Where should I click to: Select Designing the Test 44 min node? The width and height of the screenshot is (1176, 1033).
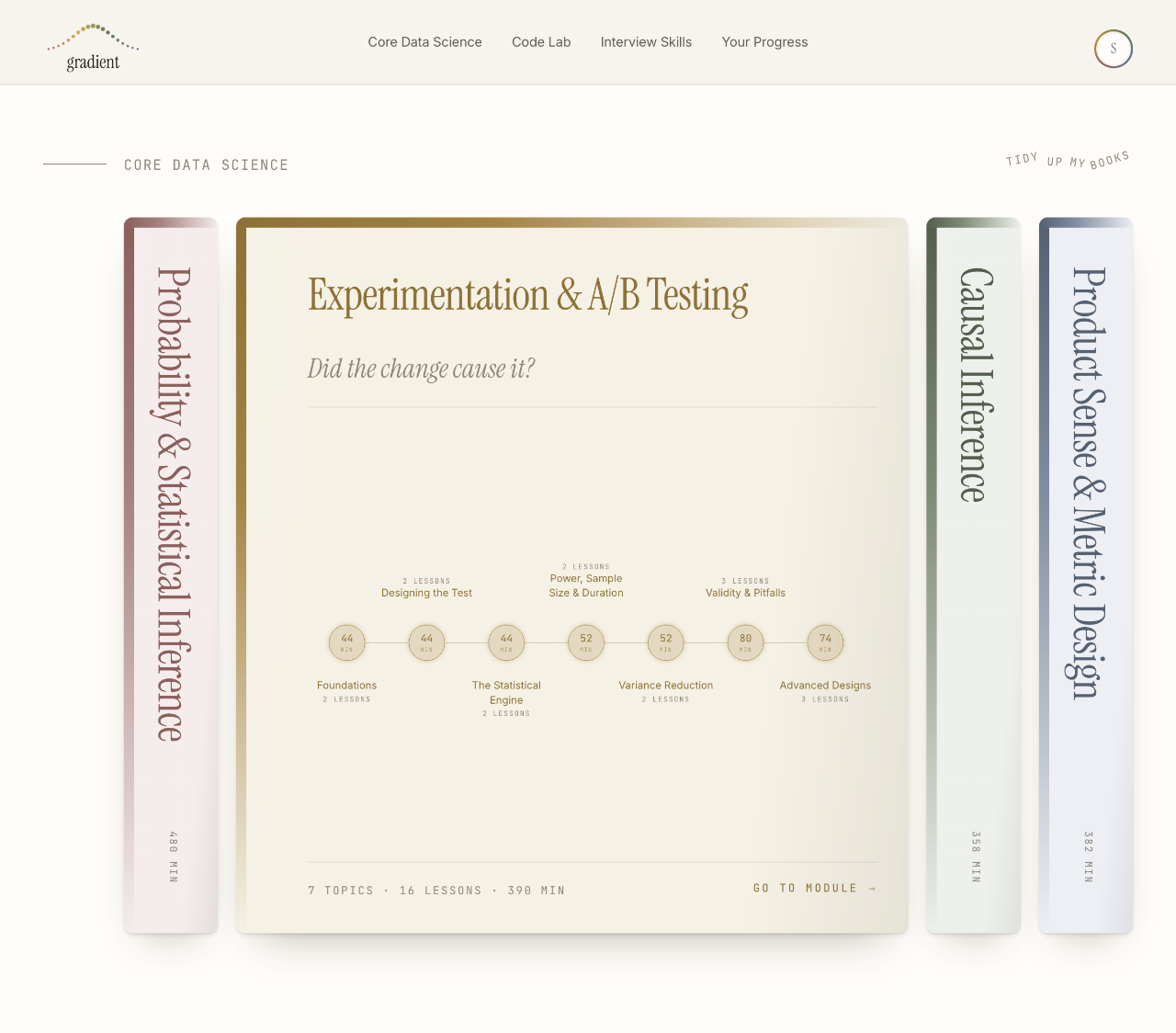pos(426,642)
